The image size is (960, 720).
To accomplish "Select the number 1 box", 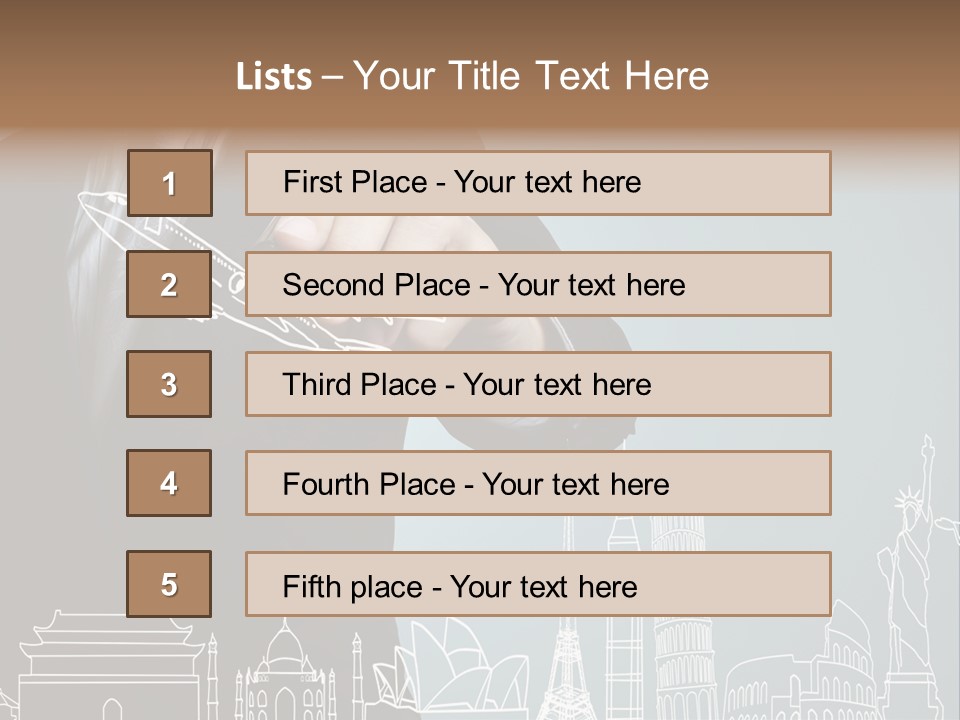I will [169, 183].
